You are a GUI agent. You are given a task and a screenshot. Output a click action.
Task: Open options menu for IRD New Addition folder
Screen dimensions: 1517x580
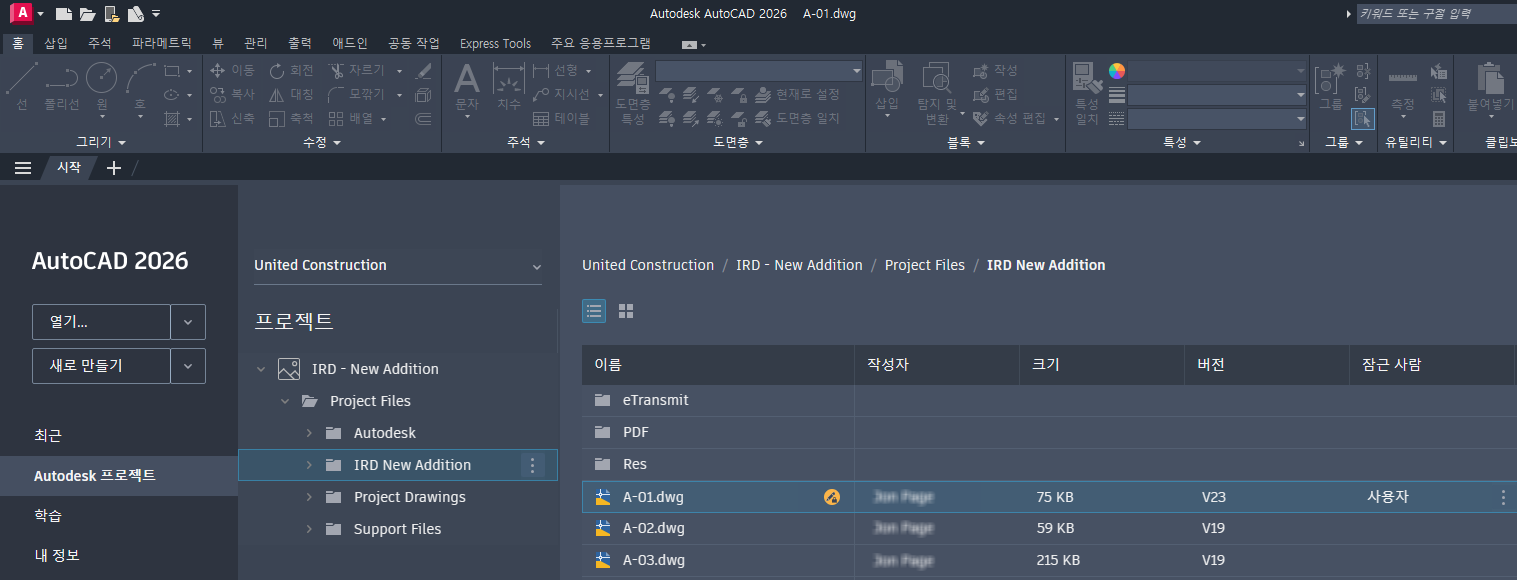pos(532,465)
